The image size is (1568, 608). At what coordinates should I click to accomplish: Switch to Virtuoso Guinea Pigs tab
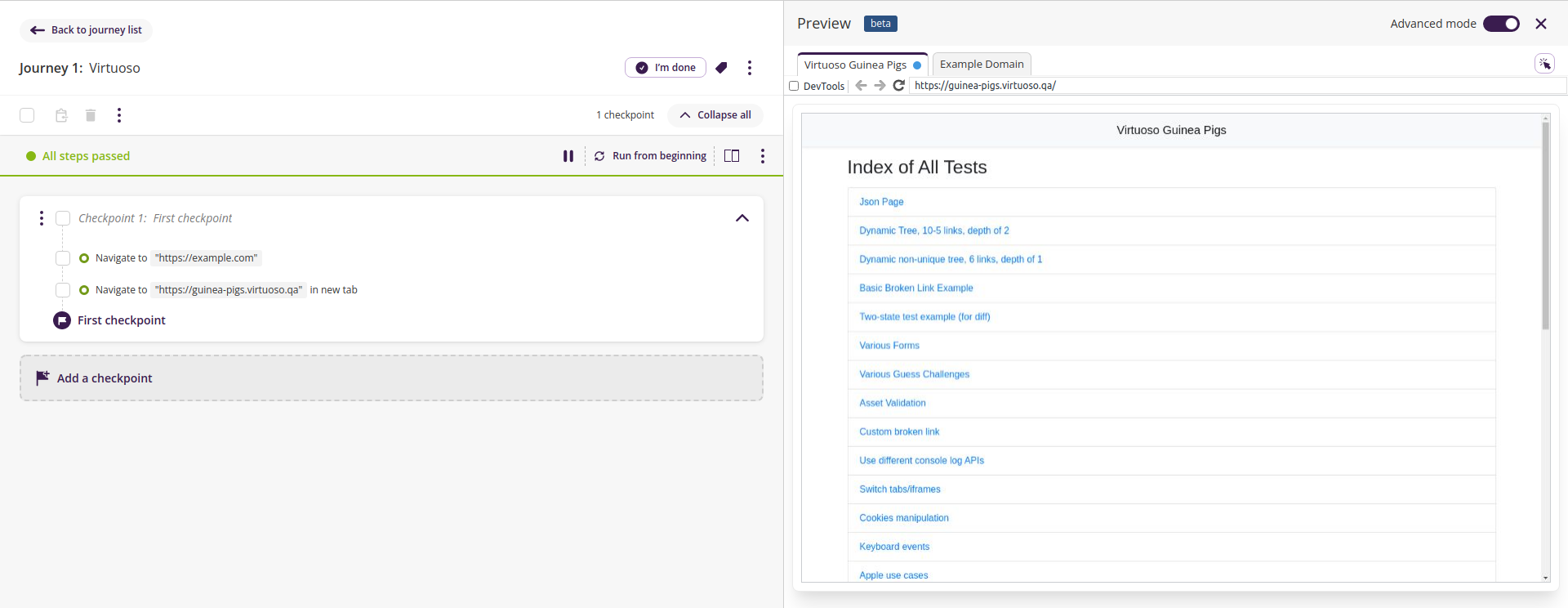862,65
